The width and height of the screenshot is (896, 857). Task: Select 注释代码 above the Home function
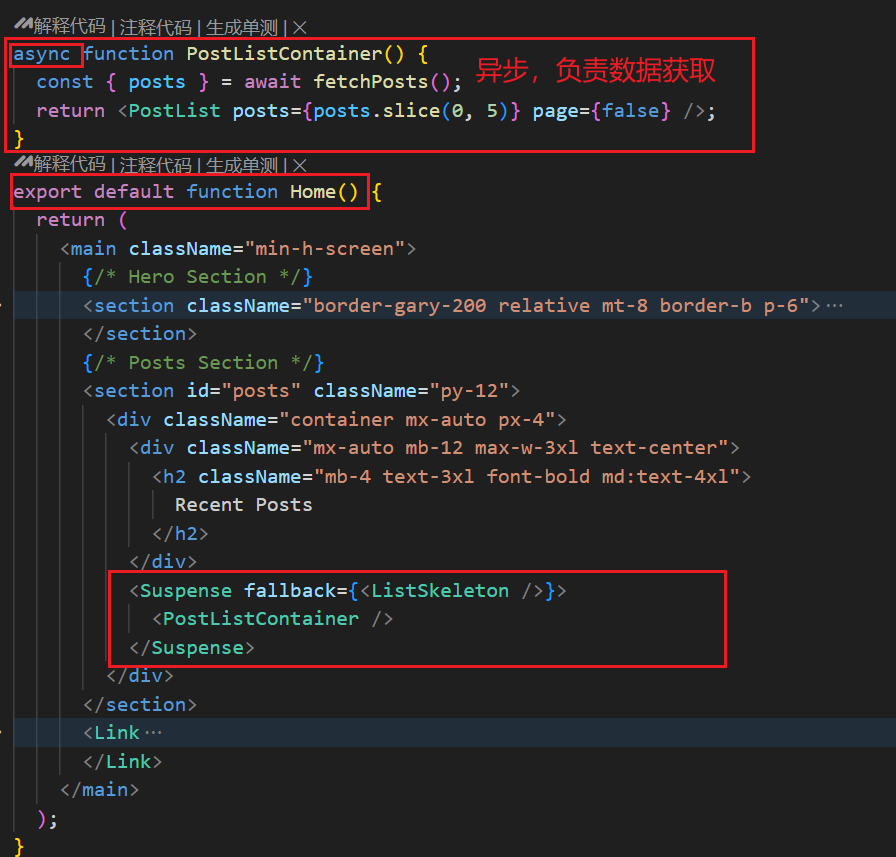pyautogui.click(x=155, y=166)
